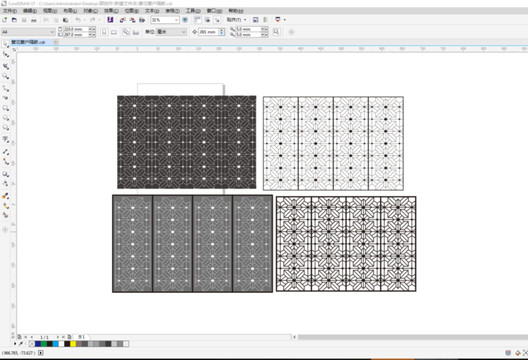Click the Print icon in the standard toolbar
This screenshot has width=528, height=360.
coord(34,20)
